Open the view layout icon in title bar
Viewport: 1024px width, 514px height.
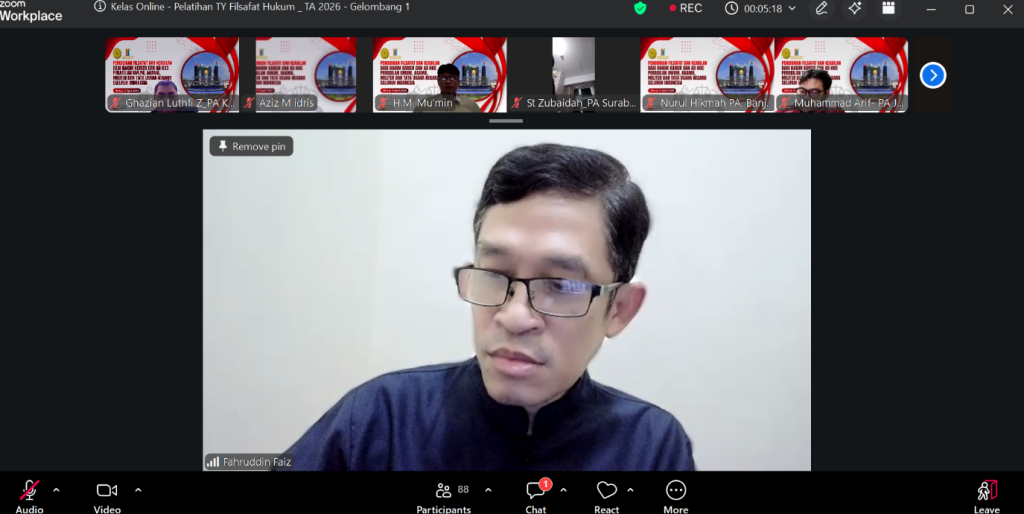pyautogui.click(x=887, y=8)
